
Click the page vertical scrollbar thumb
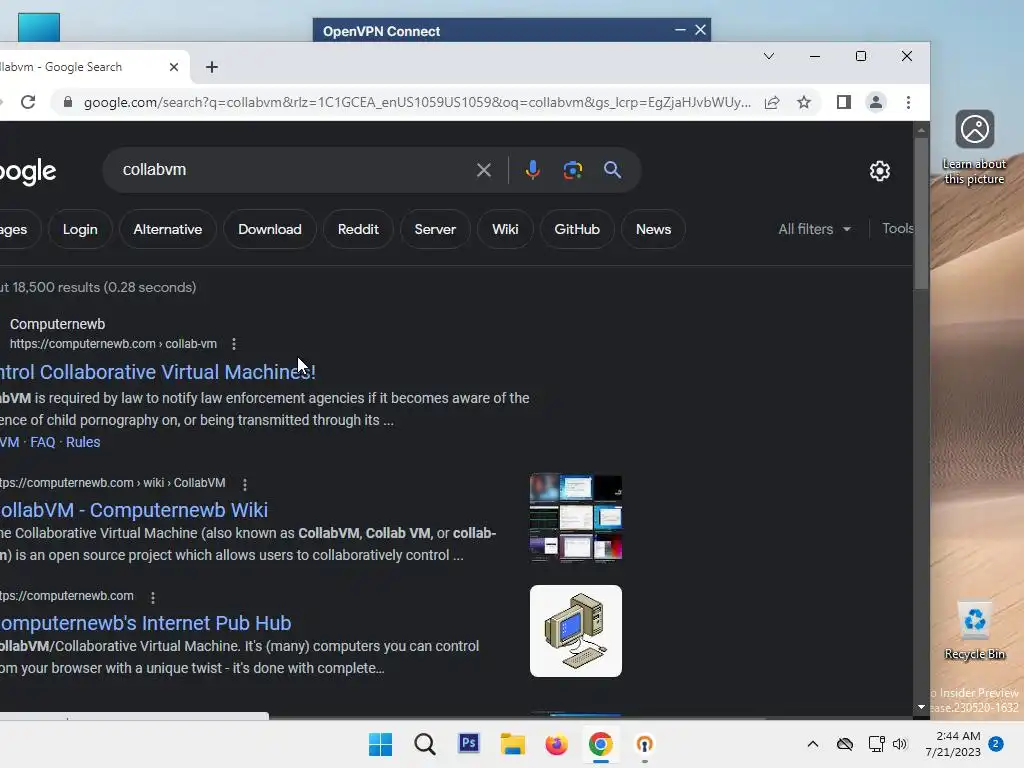coord(921,213)
